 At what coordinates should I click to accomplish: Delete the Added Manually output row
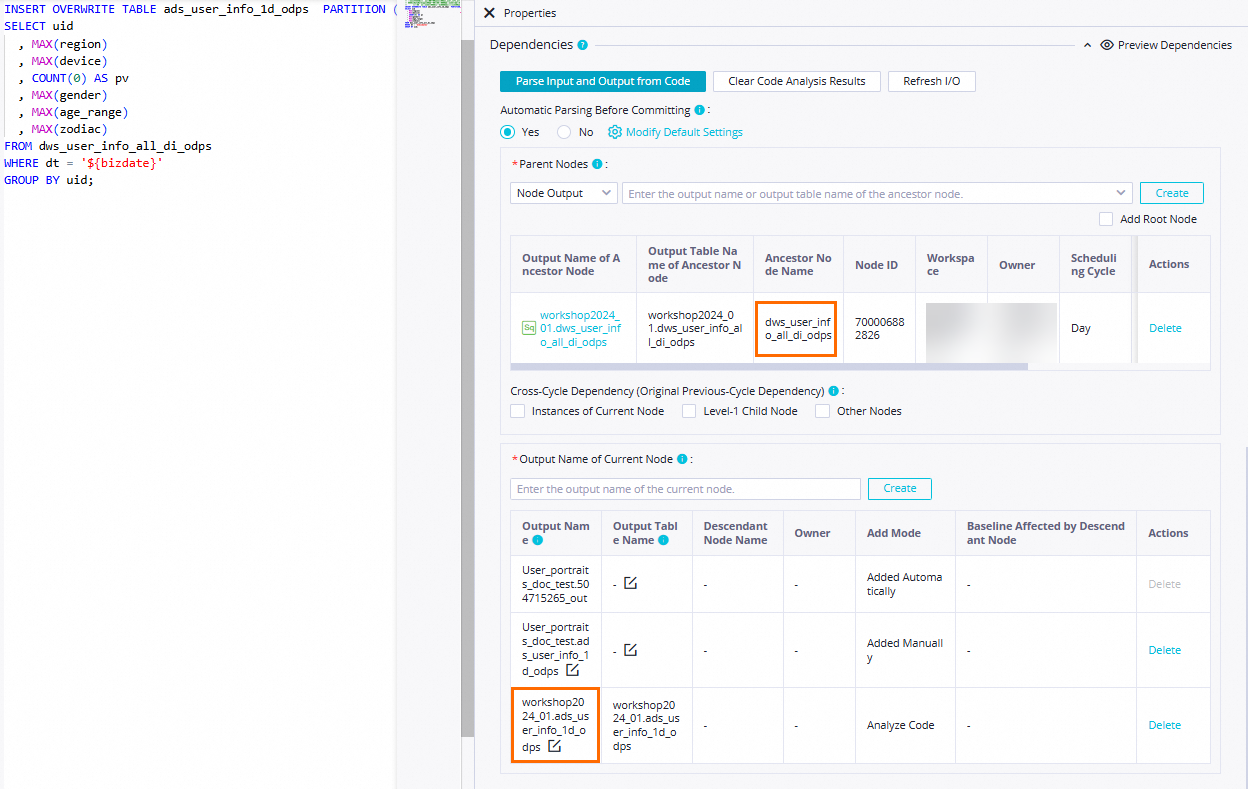pos(1165,650)
